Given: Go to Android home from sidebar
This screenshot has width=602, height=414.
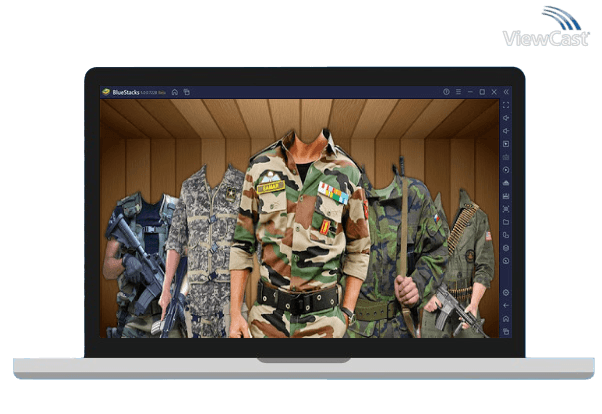Looking at the screenshot, I should coord(506,319).
